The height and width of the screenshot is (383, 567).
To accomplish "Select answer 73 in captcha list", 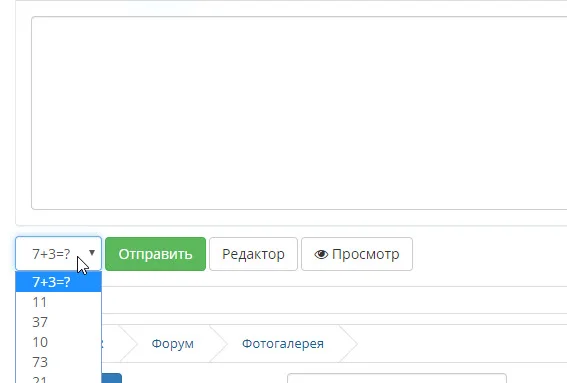I will 59,362.
